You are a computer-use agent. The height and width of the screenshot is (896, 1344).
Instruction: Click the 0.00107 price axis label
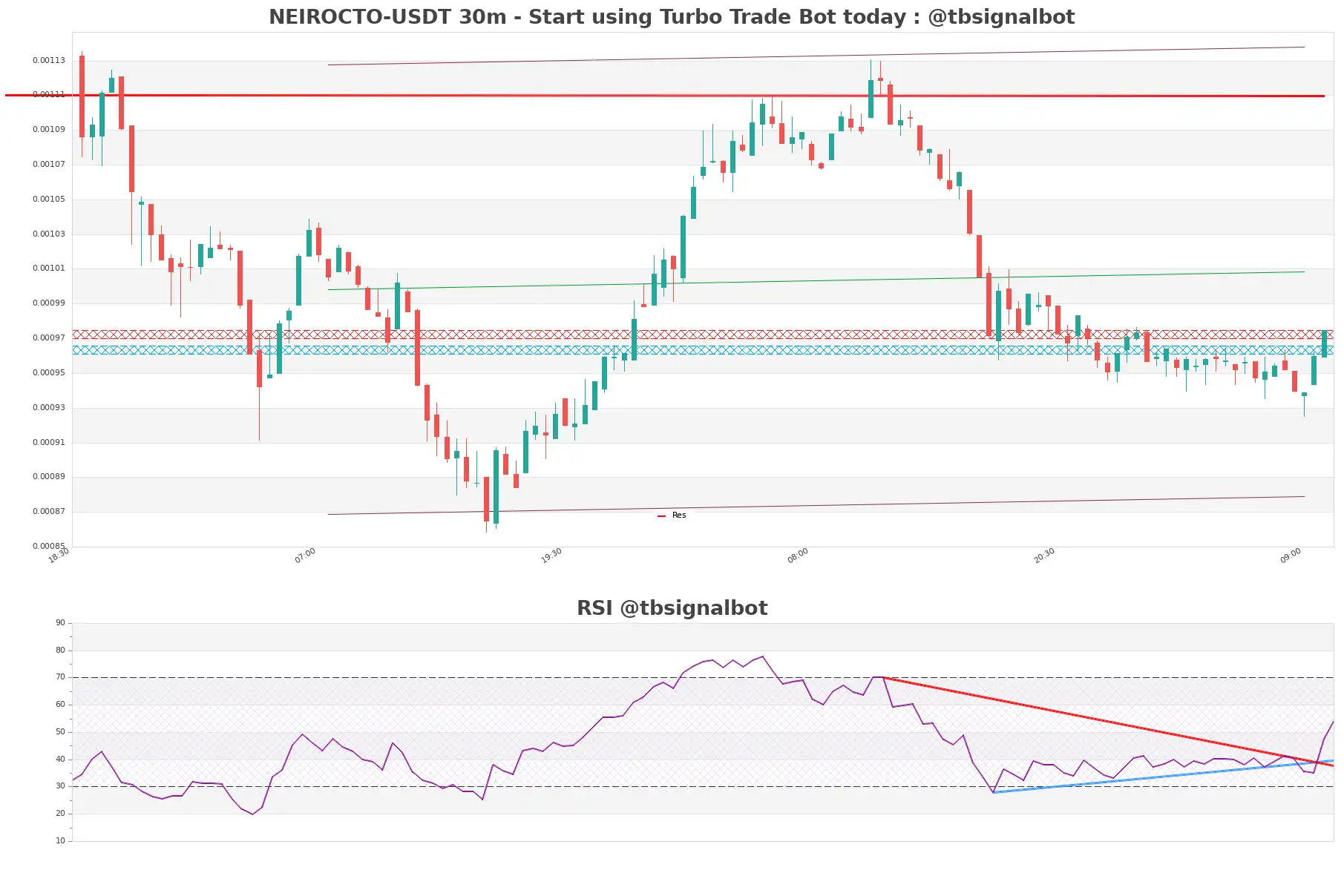point(48,165)
